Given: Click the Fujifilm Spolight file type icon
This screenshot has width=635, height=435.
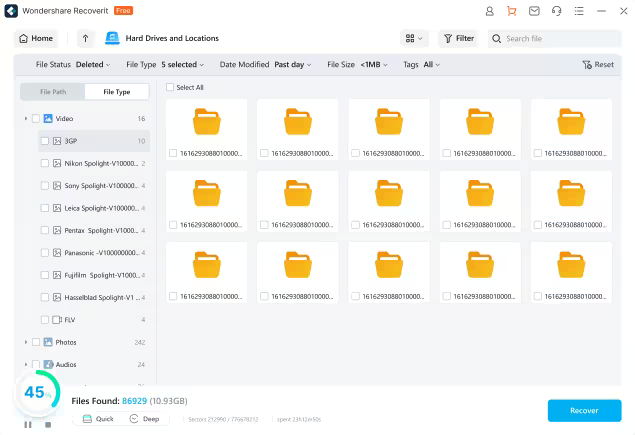Looking at the screenshot, I should [x=57, y=275].
